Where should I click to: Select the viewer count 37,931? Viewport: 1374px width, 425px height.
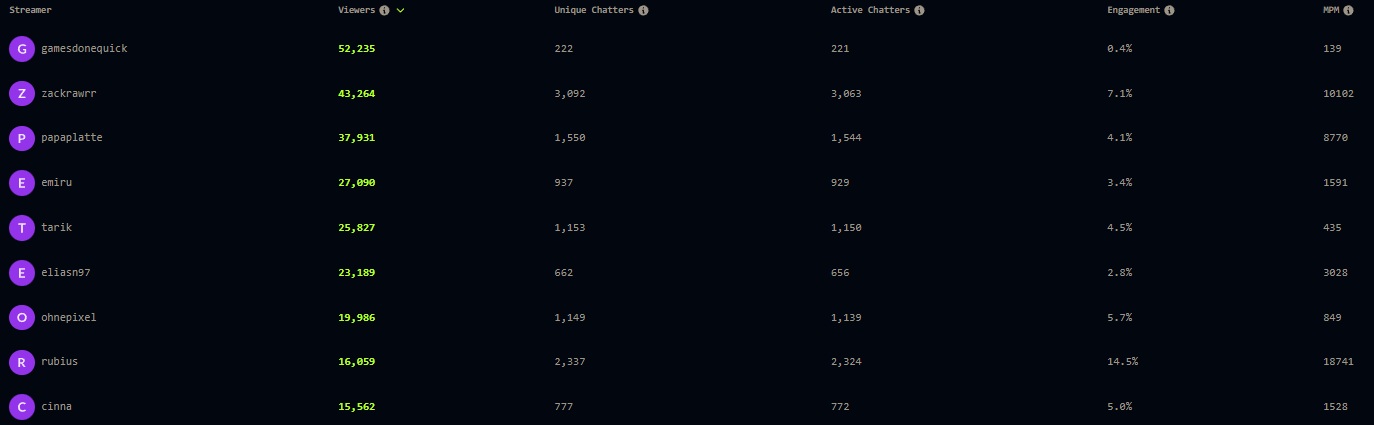pos(357,138)
